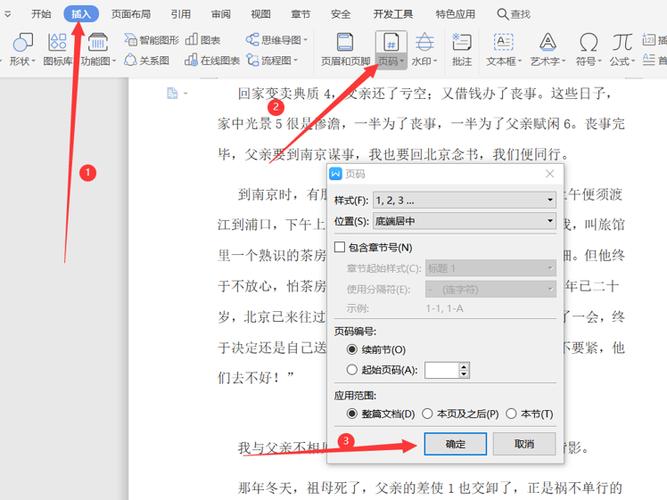Toggle the 包含章节号 checkbox

(339, 247)
